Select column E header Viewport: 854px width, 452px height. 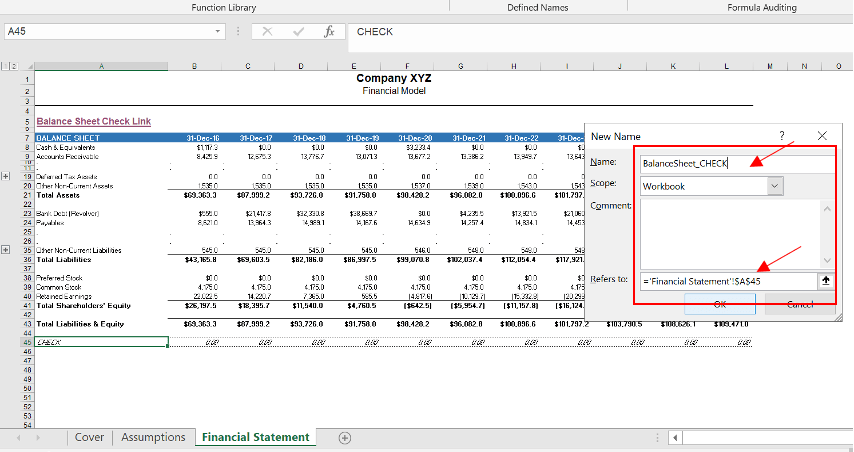pyautogui.click(x=354, y=66)
